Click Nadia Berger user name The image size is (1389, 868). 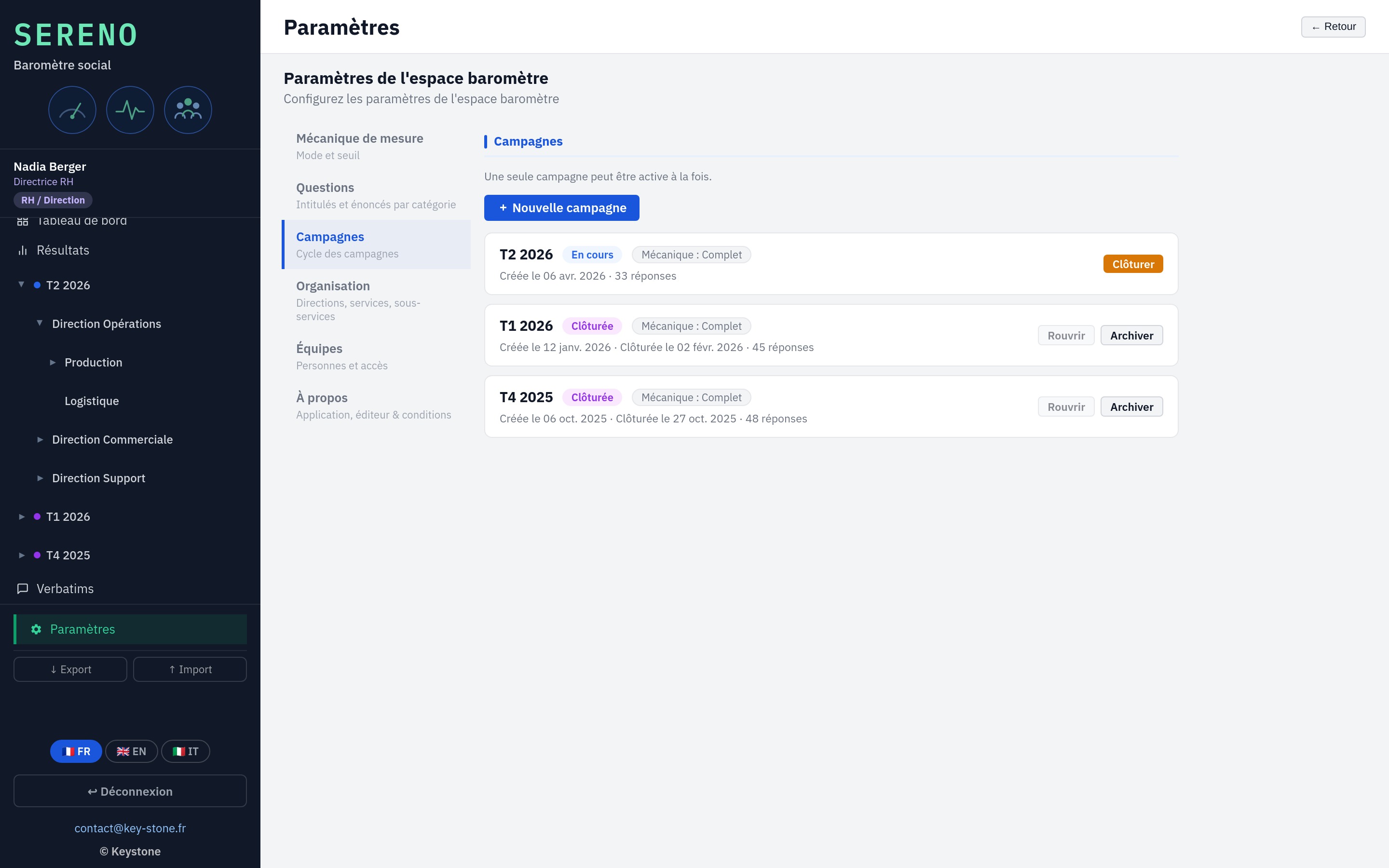50,166
